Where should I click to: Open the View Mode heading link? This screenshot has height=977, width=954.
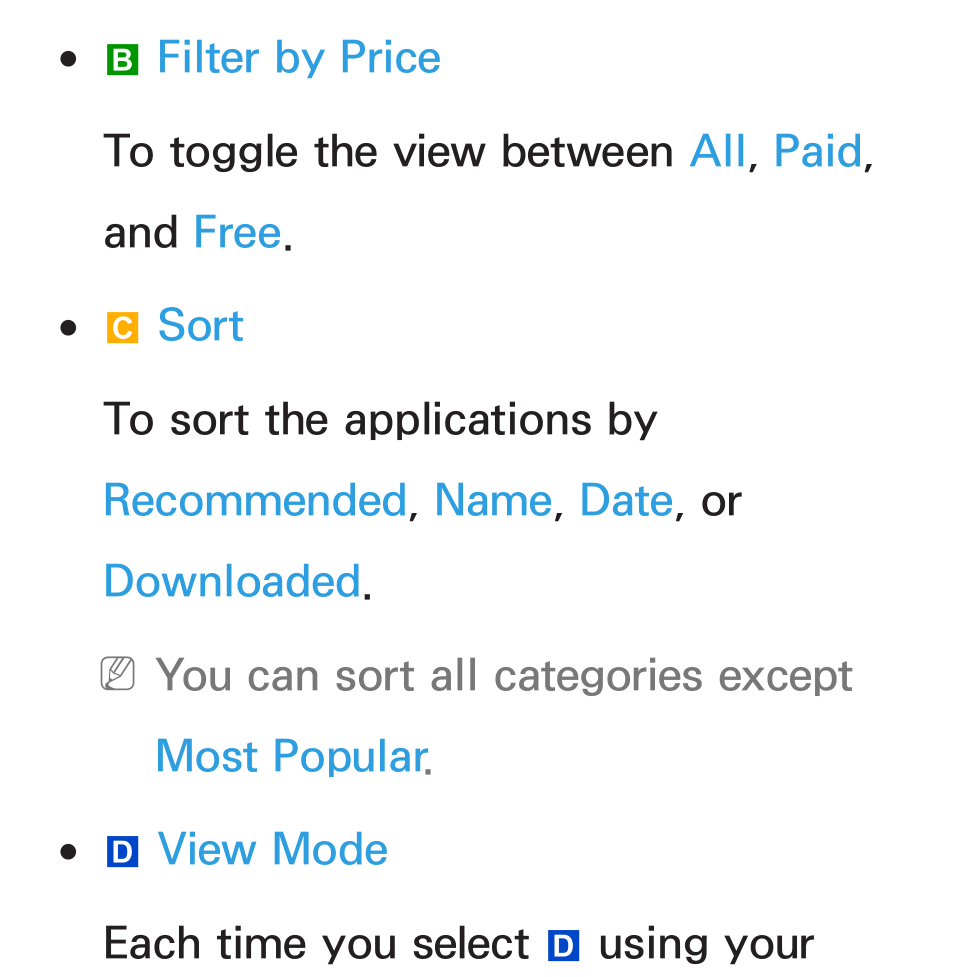click(273, 849)
